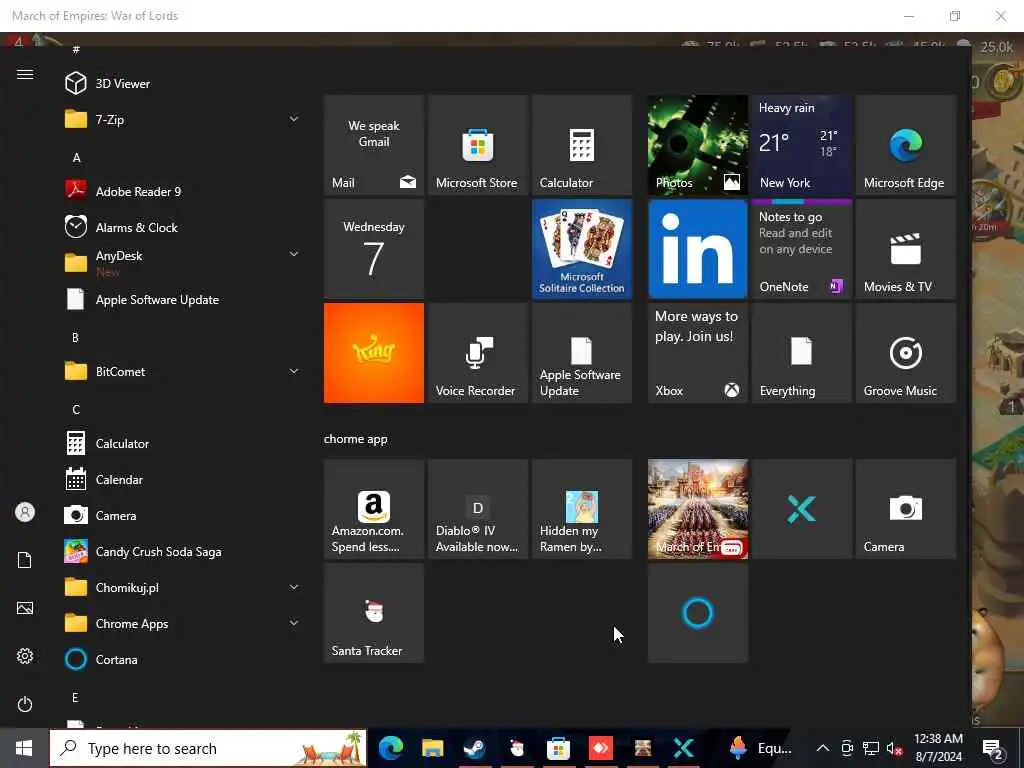Image resolution: width=1024 pixels, height=768 pixels.
Task: Open the New York weather tile
Action: click(802, 145)
